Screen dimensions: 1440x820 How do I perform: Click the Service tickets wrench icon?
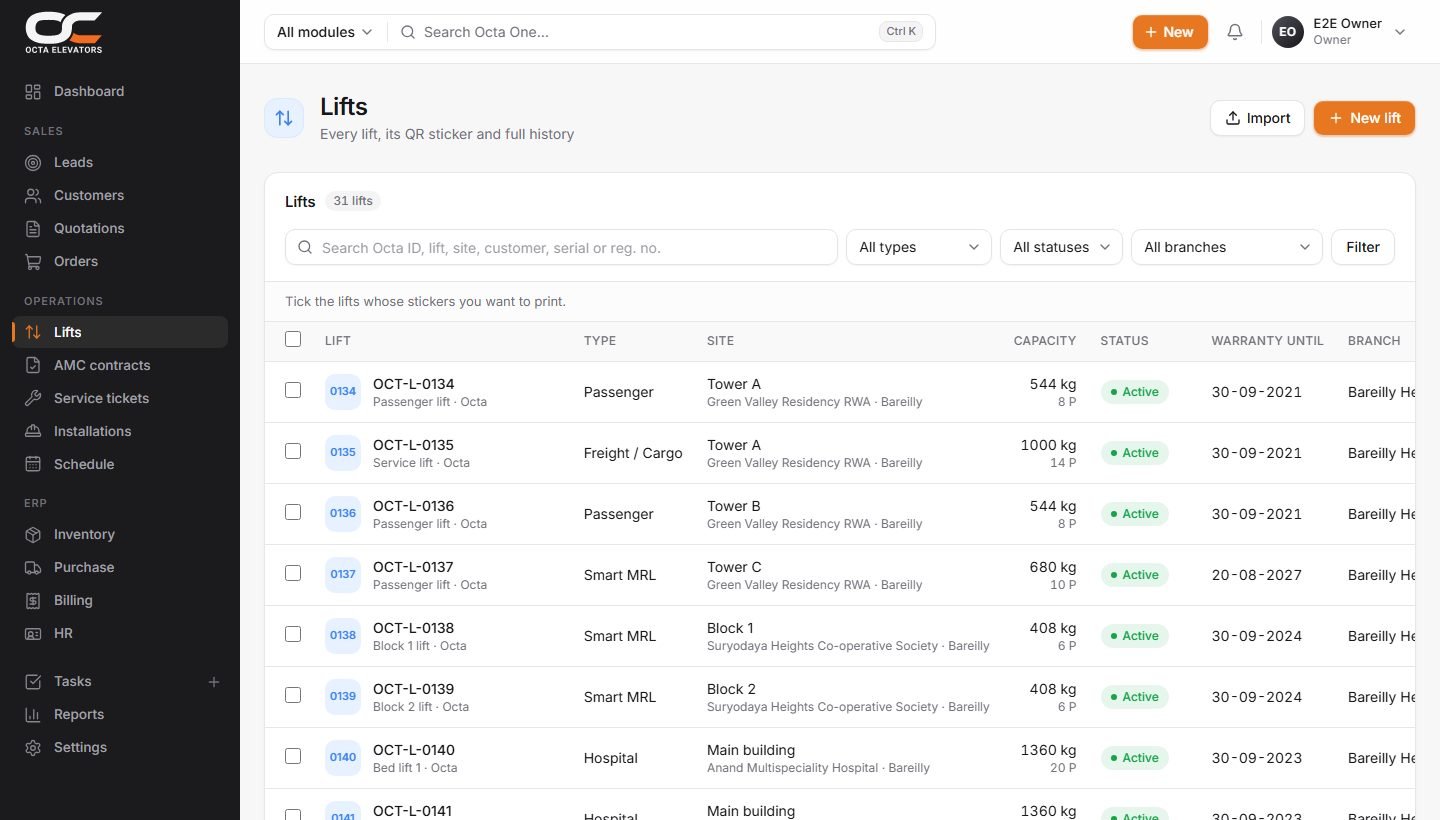pyautogui.click(x=33, y=399)
